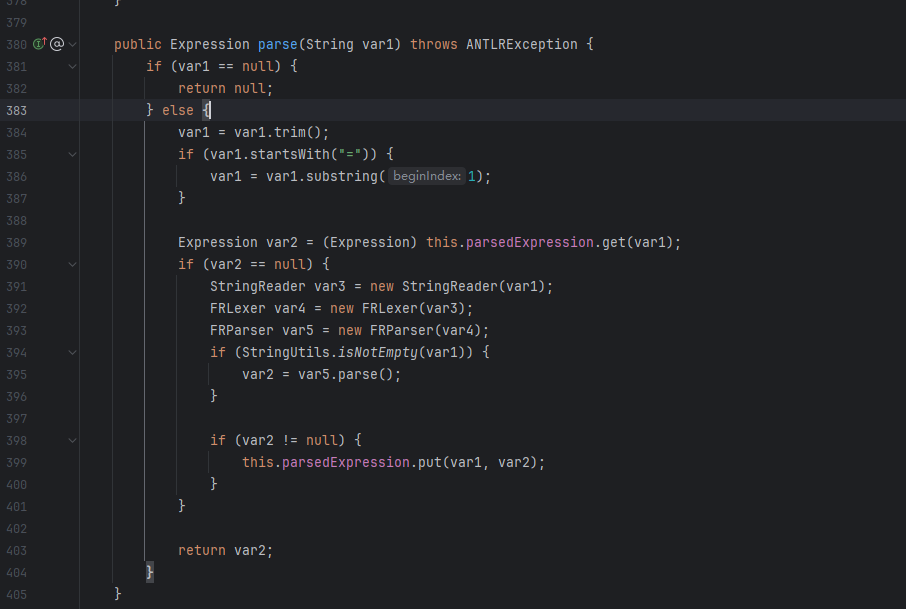Click the @ annotation gutter icon
This screenshot has height=609, width=906.
tap(57, 44)
